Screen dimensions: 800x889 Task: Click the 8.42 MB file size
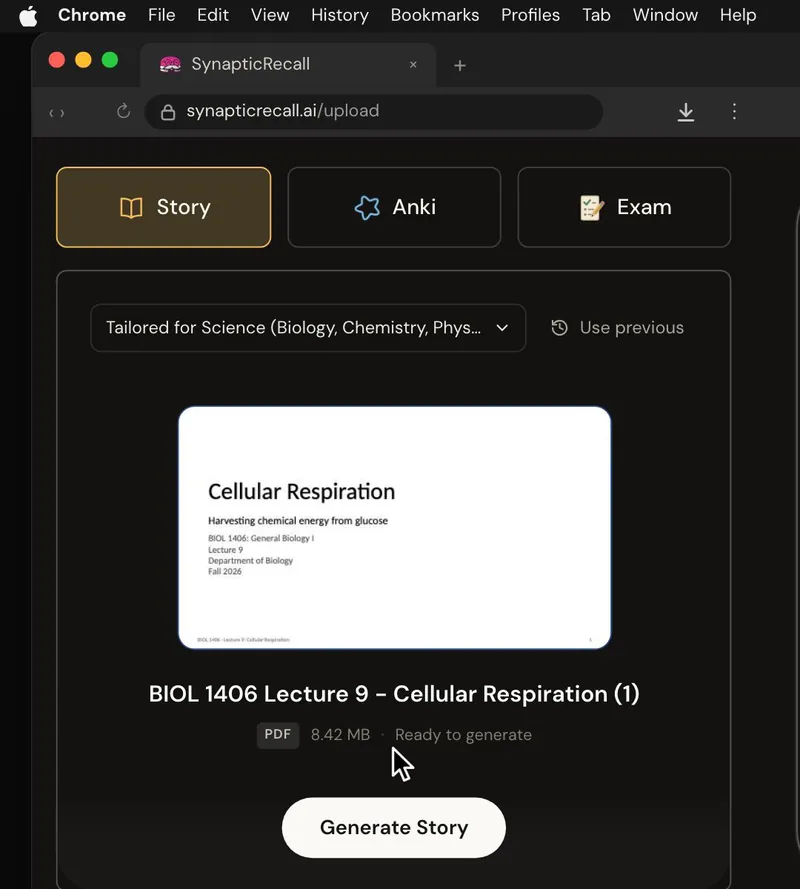click(x=340, y=735)
